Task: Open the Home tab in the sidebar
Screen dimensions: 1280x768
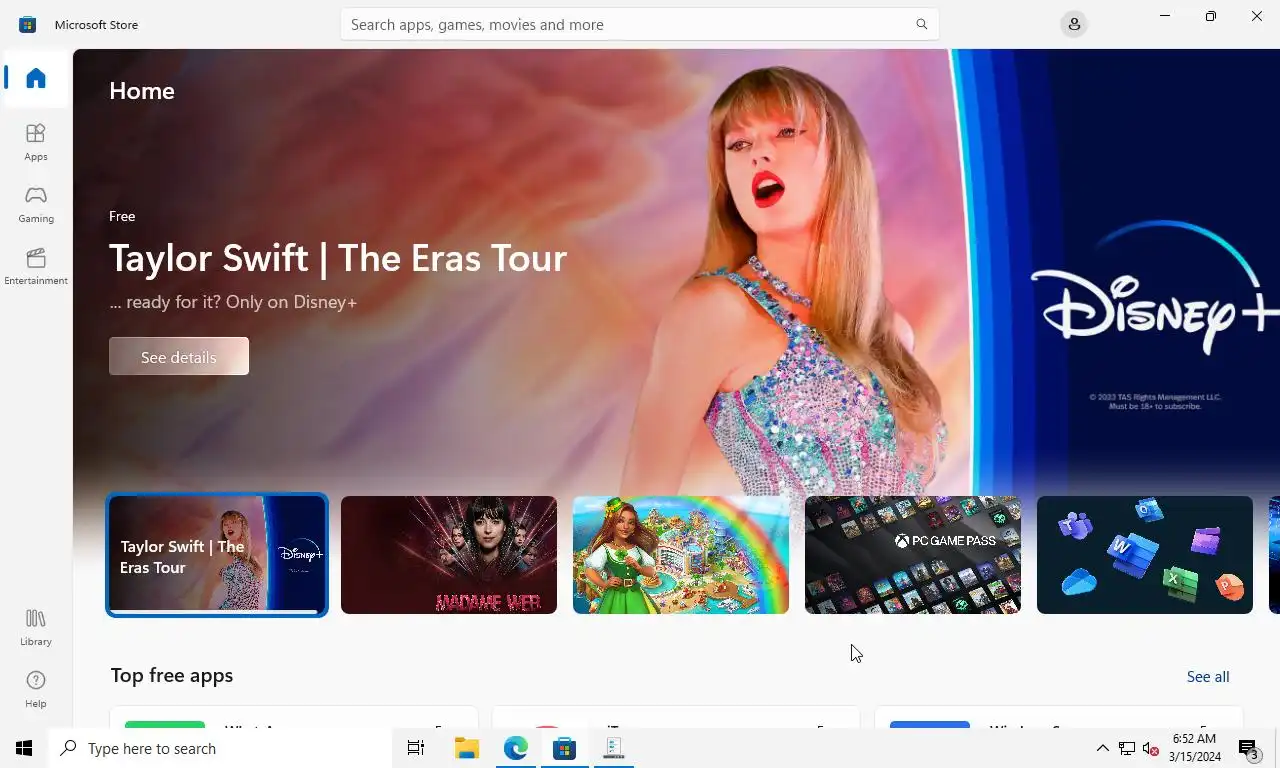Action: click(36, 78)
